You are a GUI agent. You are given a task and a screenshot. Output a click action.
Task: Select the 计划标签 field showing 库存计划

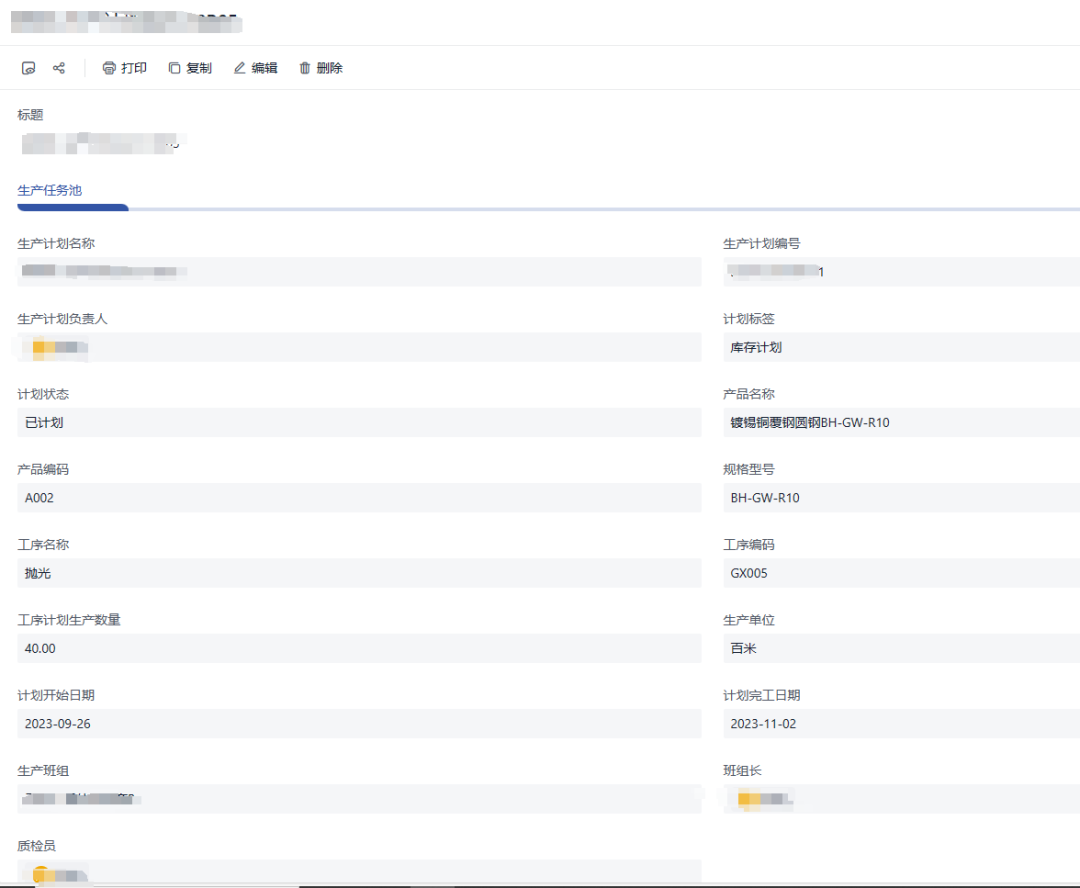[x=900, y=348]
